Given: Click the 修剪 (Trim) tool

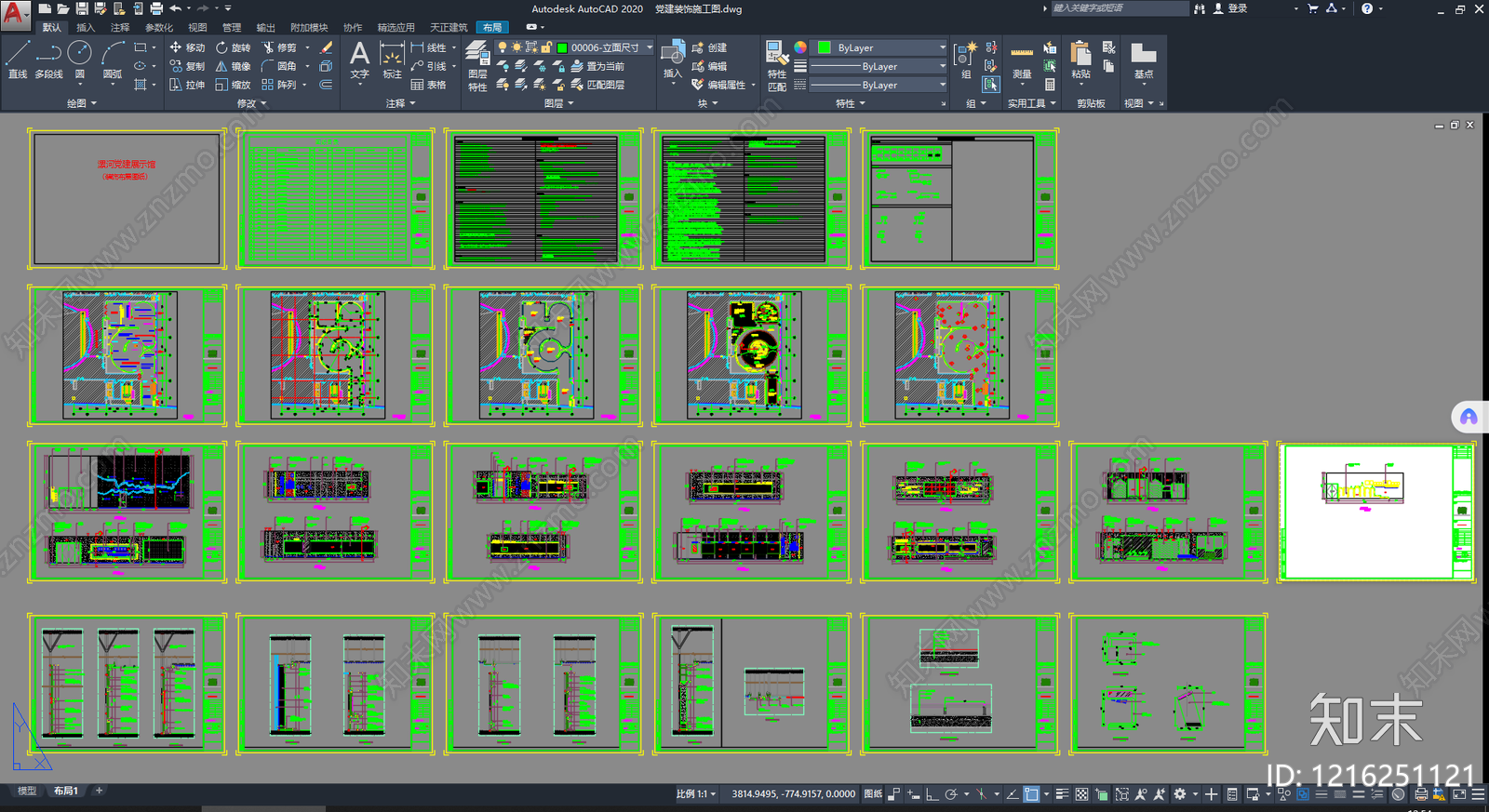Looking at the screenshot, I should coord(279,47).
